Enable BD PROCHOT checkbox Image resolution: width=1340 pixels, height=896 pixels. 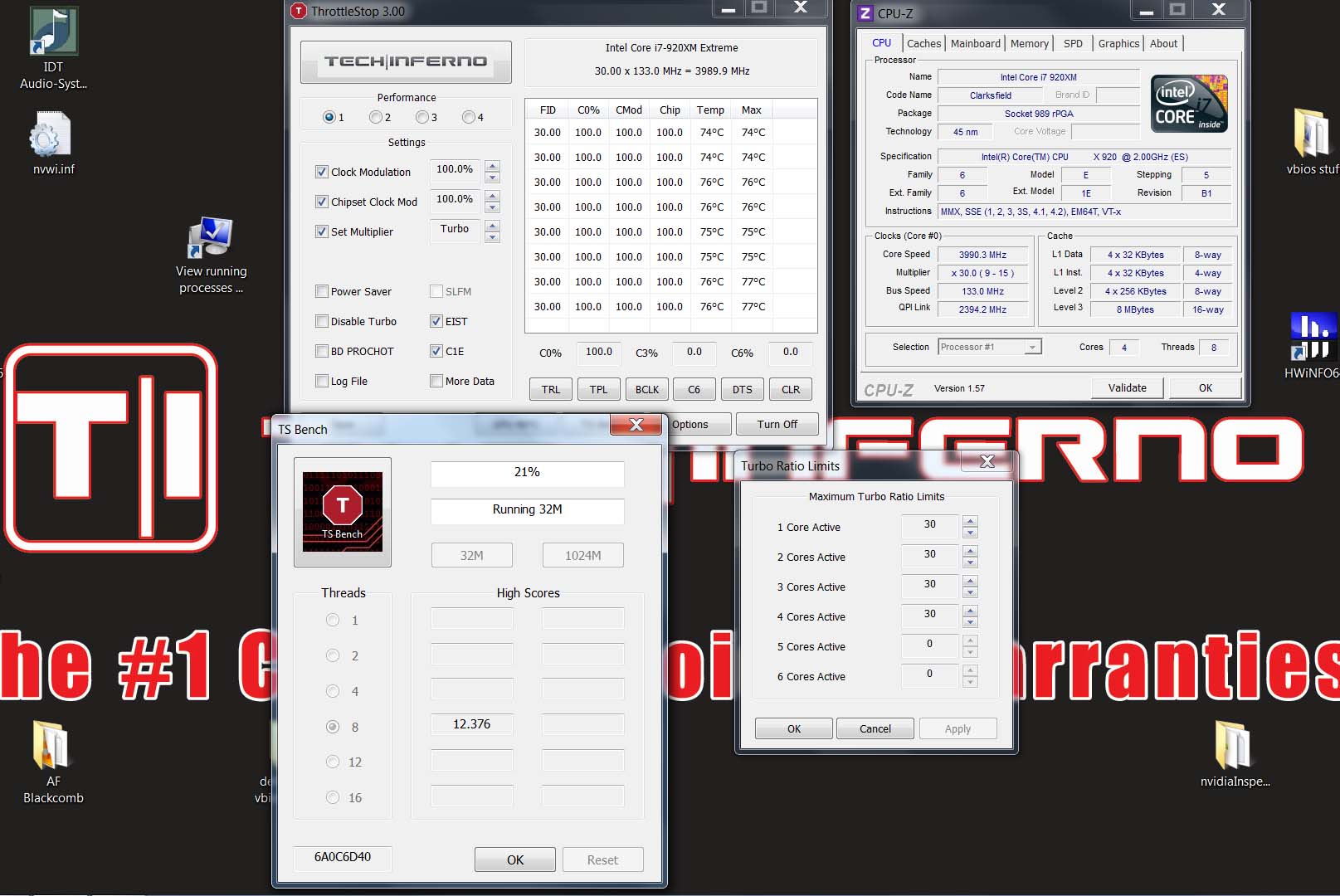pyautogui.click(x=322, y=351)
